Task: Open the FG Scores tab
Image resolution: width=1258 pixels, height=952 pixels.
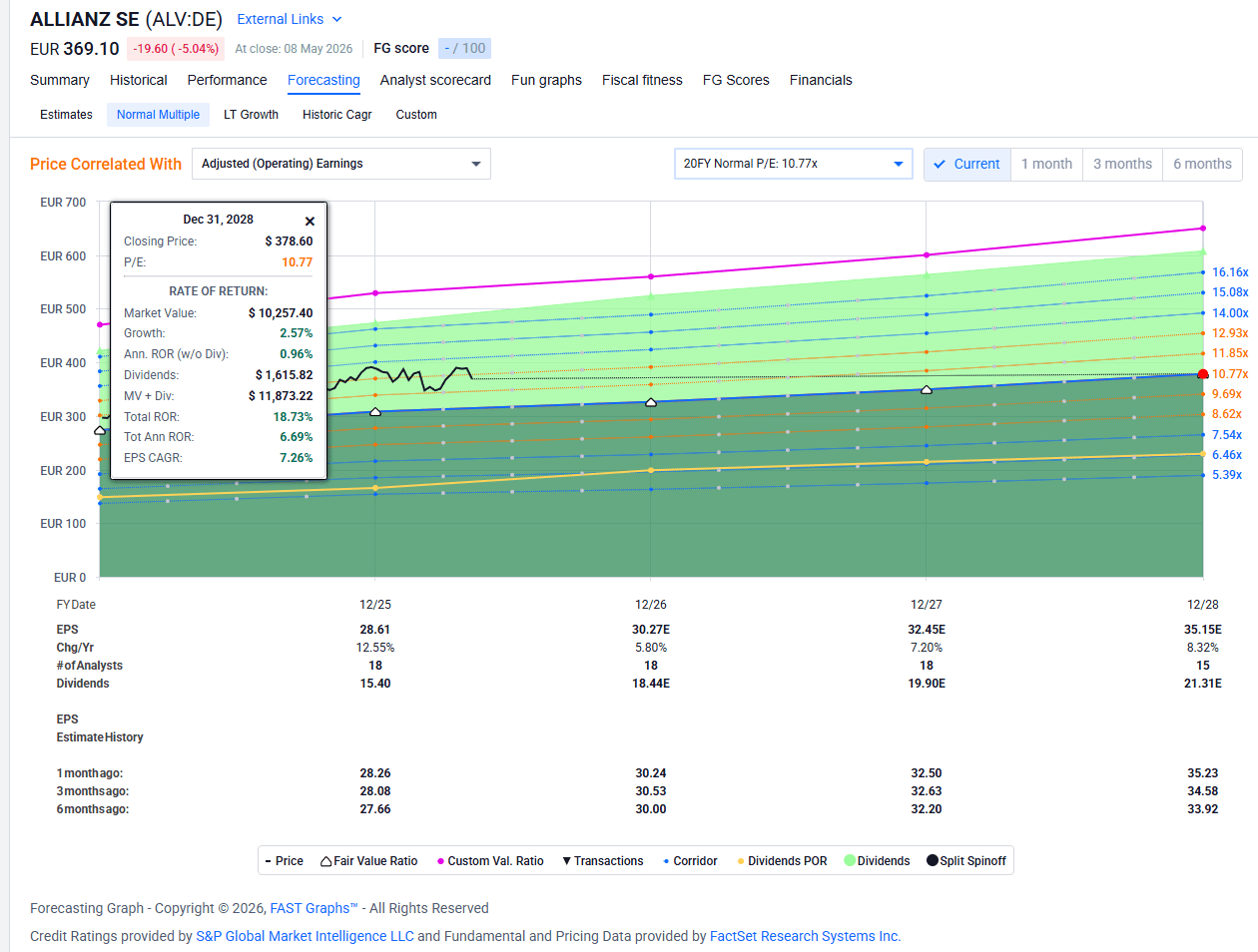Action: pyautogui.click(x=736, y=80)
